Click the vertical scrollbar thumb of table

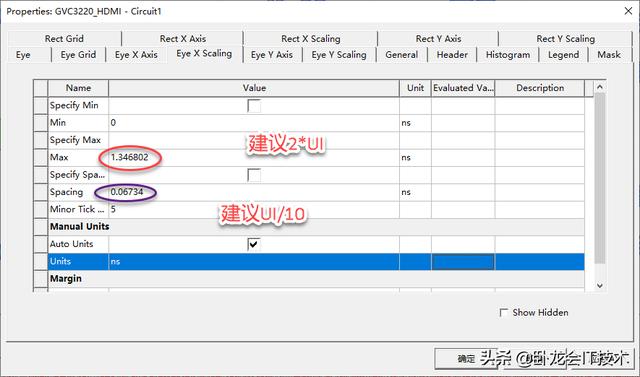coord(599,178)
